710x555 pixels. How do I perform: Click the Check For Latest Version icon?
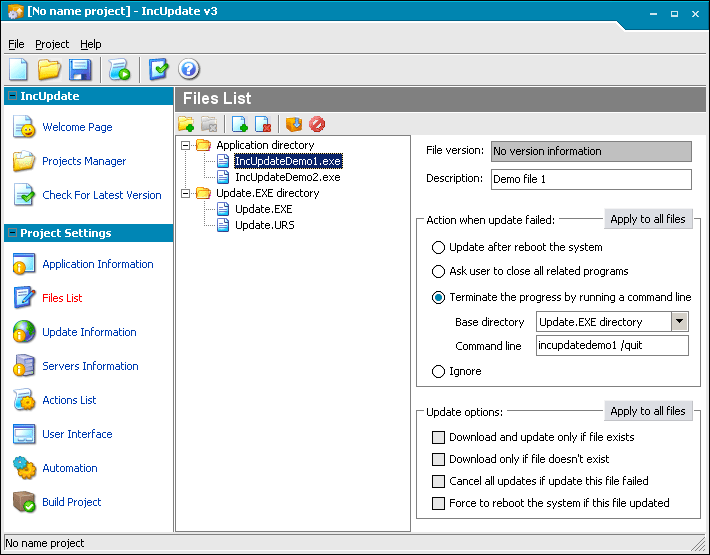[24, 195]
